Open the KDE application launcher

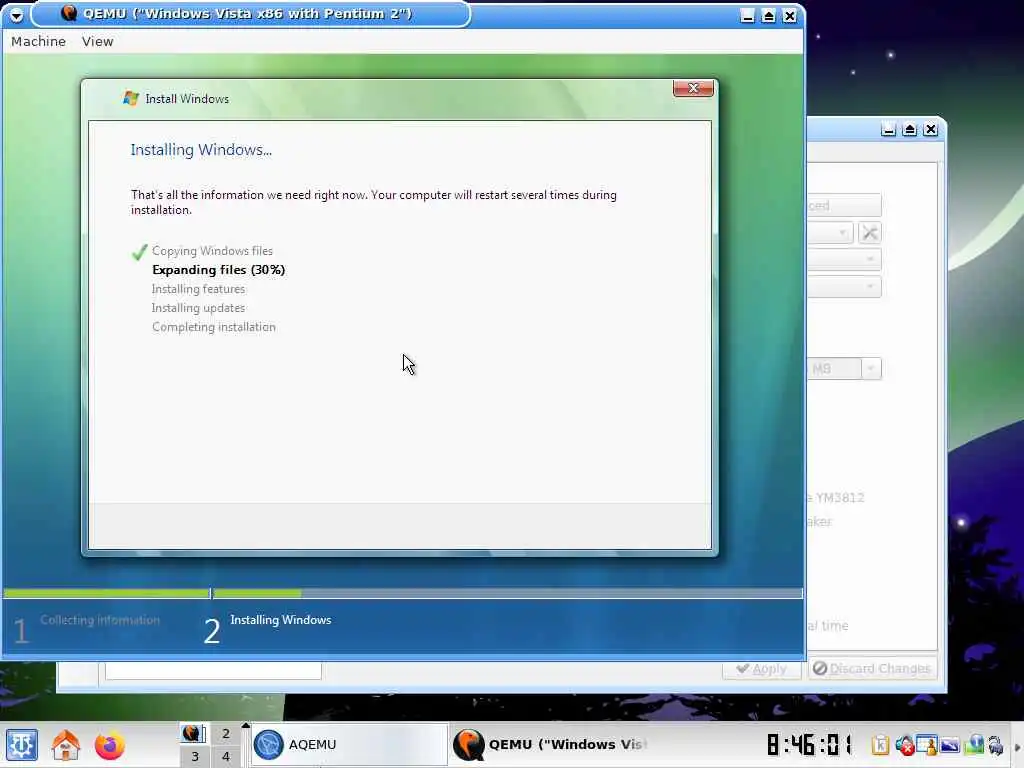click(22, 745)
